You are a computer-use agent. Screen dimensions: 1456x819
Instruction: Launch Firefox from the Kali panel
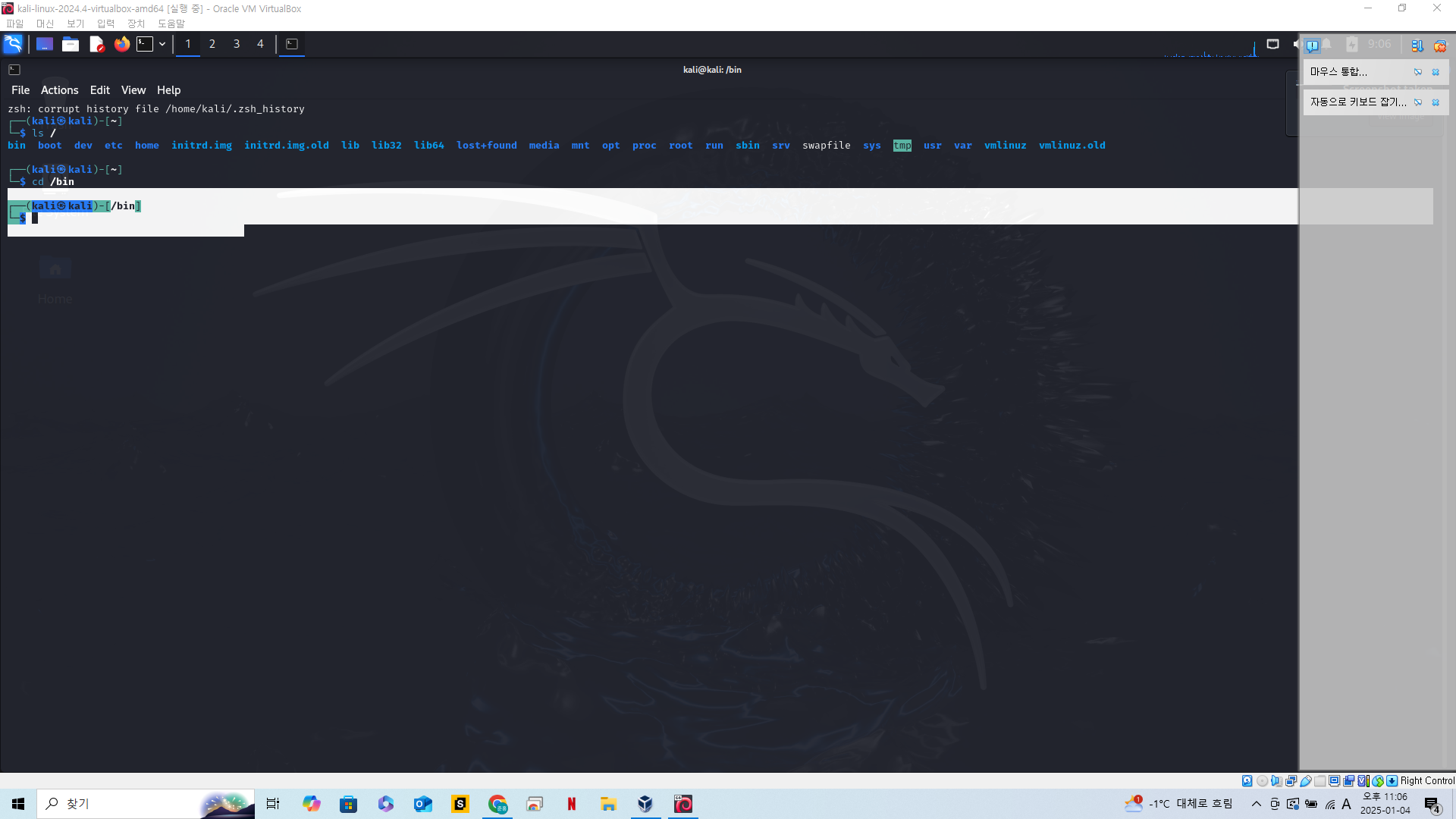coord(121,44)
